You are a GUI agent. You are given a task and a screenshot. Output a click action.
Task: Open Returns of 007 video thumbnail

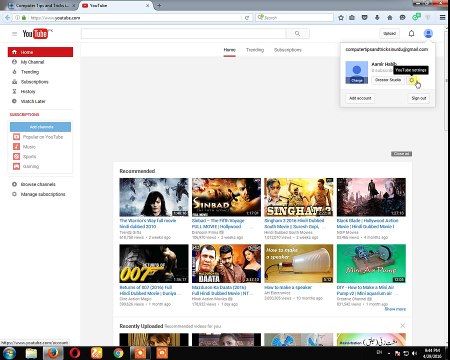[x=154, y=263]
